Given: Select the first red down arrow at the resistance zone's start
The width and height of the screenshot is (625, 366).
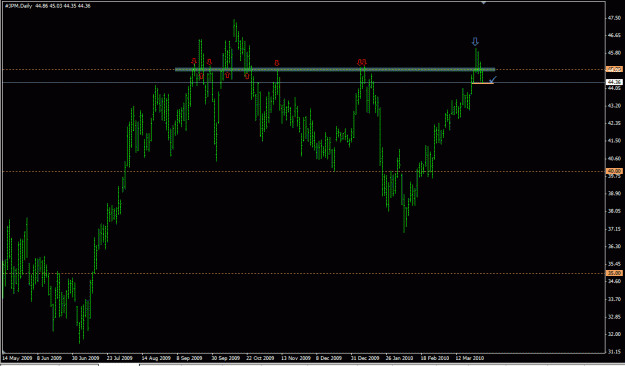Looking at the screenshot, I should 194,61.
